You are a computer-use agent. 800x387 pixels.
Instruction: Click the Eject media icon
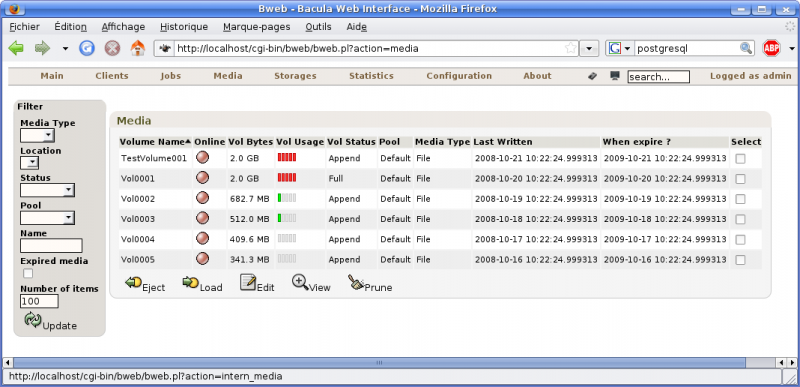(134, 282)
